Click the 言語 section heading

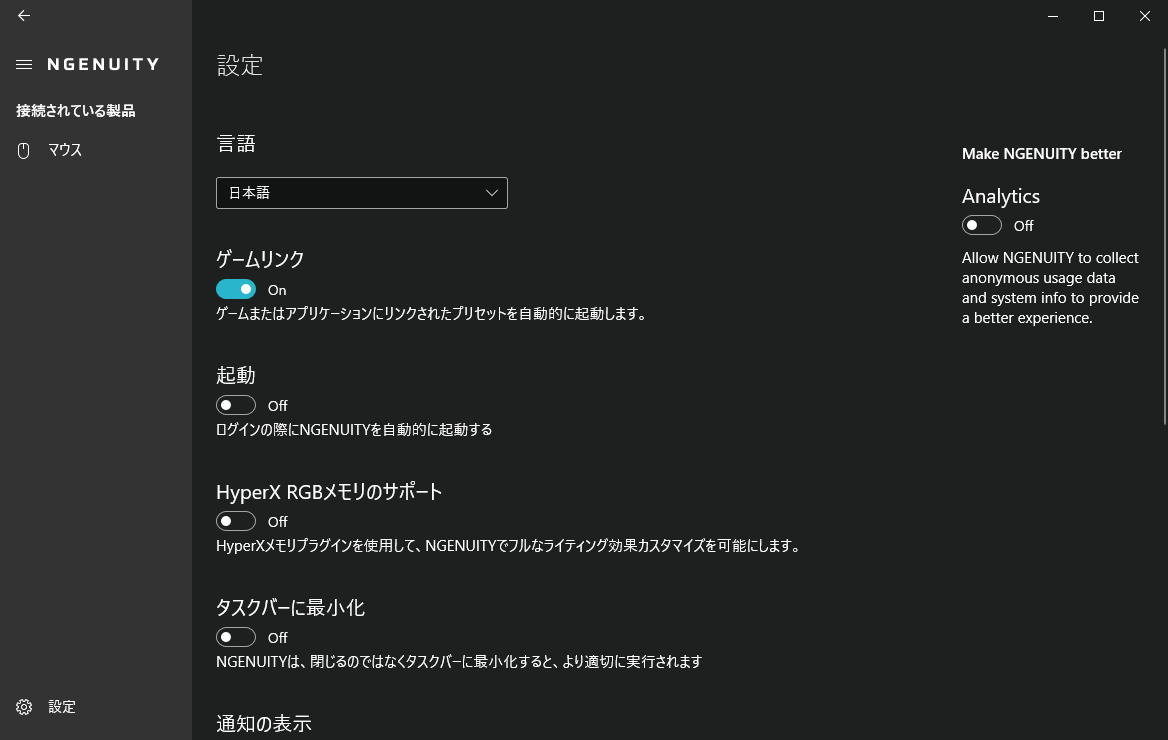(236, 144)
